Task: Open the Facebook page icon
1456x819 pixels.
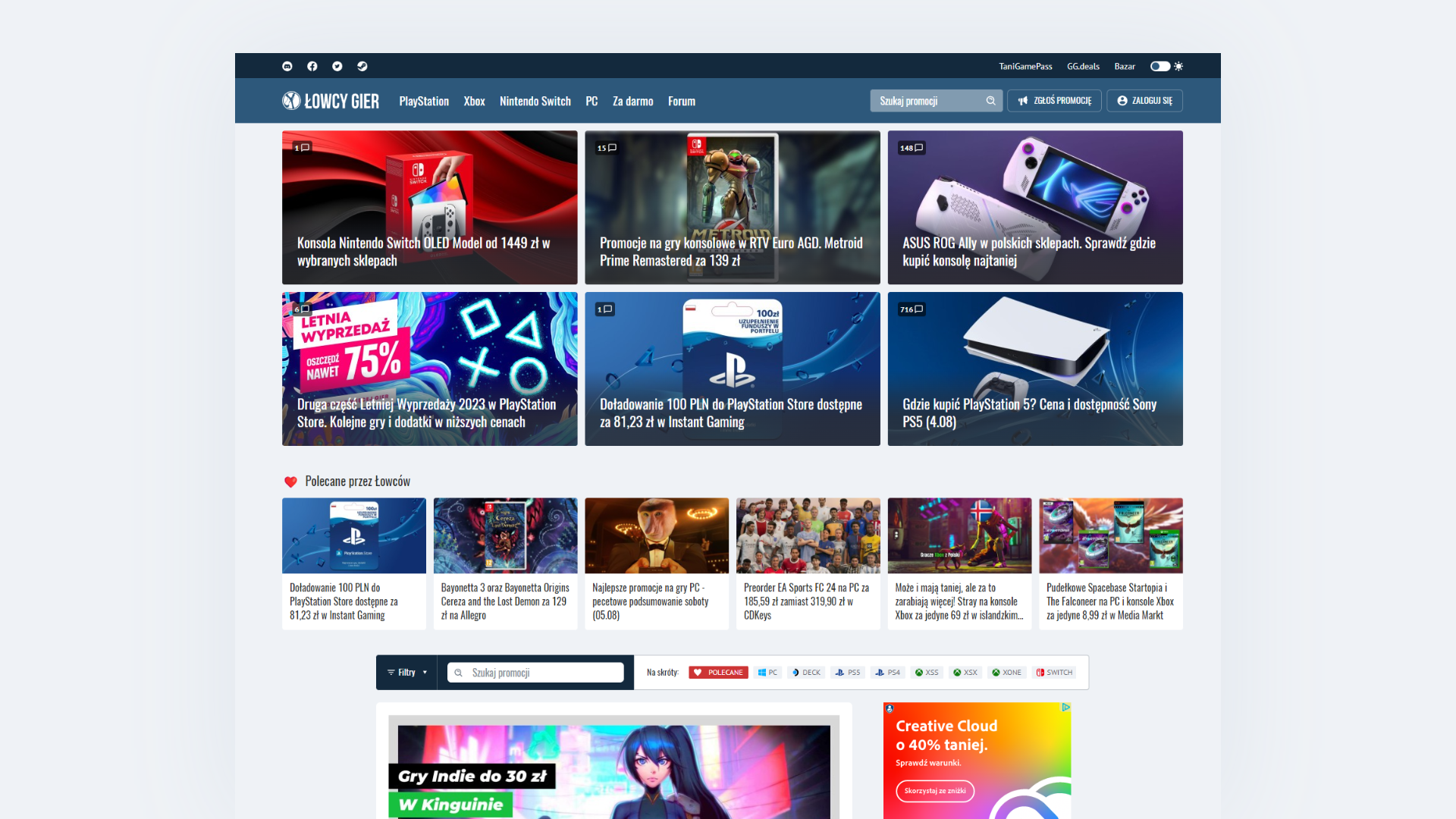Action: point(312,67)
